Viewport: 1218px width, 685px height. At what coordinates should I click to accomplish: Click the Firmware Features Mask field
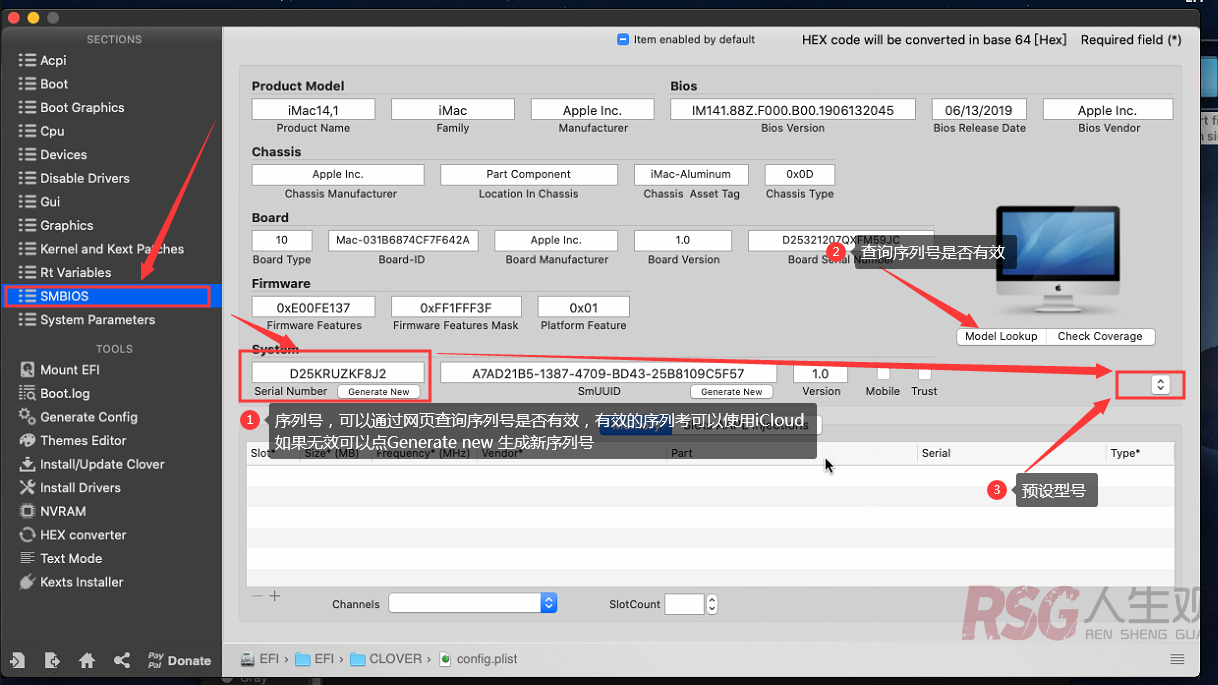(456, 307)
